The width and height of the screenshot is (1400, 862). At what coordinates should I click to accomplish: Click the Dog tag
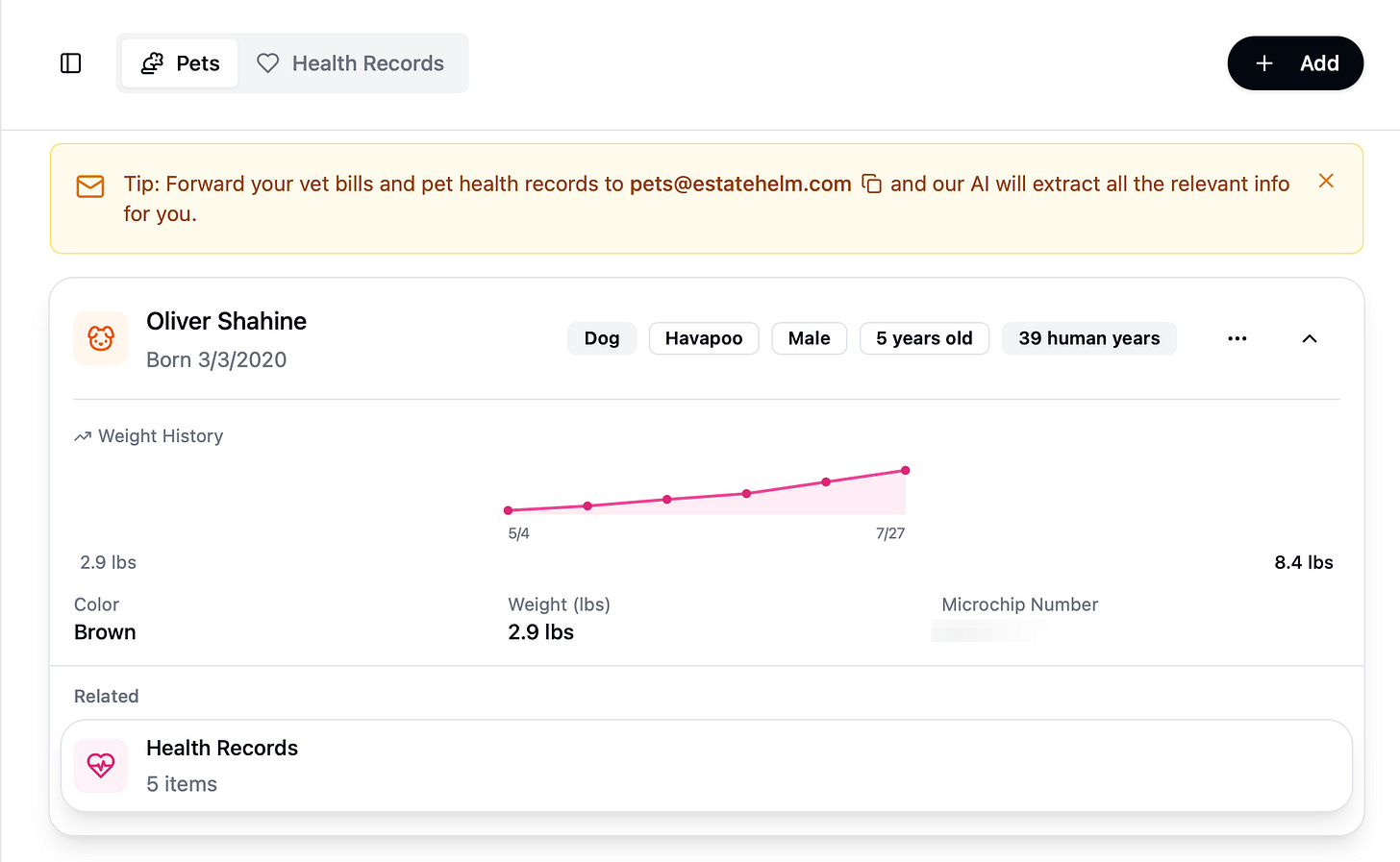(602, 338)
